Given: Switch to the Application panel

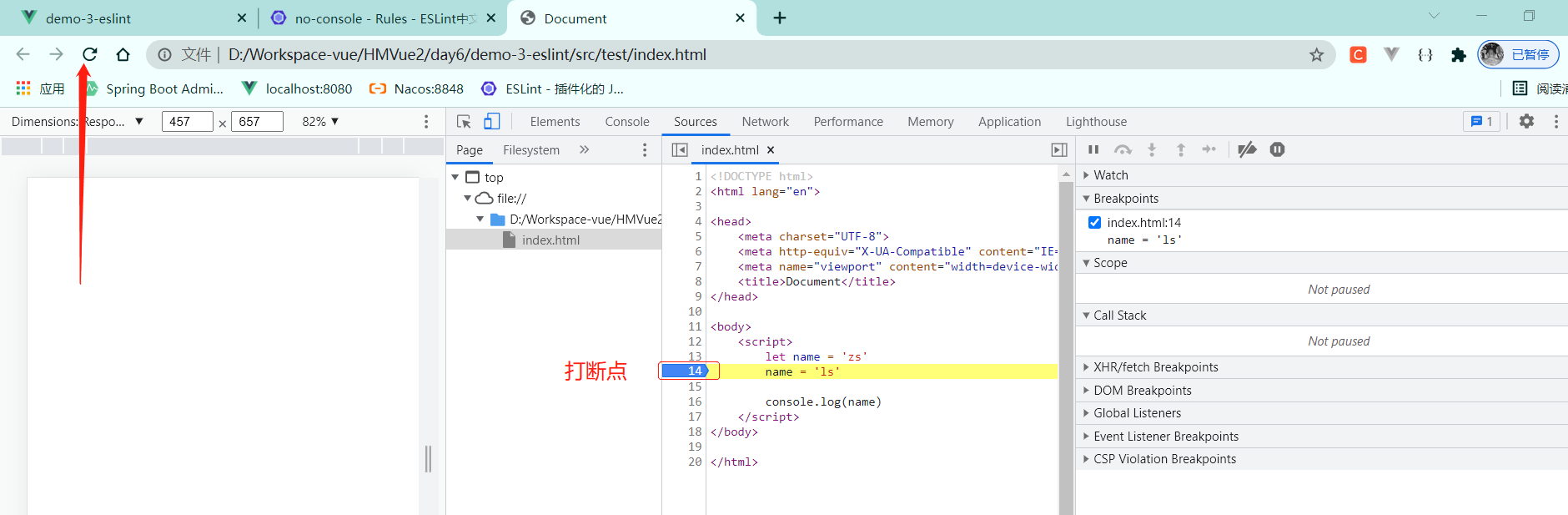Looking at the screenshot, I should [1009, 122].
